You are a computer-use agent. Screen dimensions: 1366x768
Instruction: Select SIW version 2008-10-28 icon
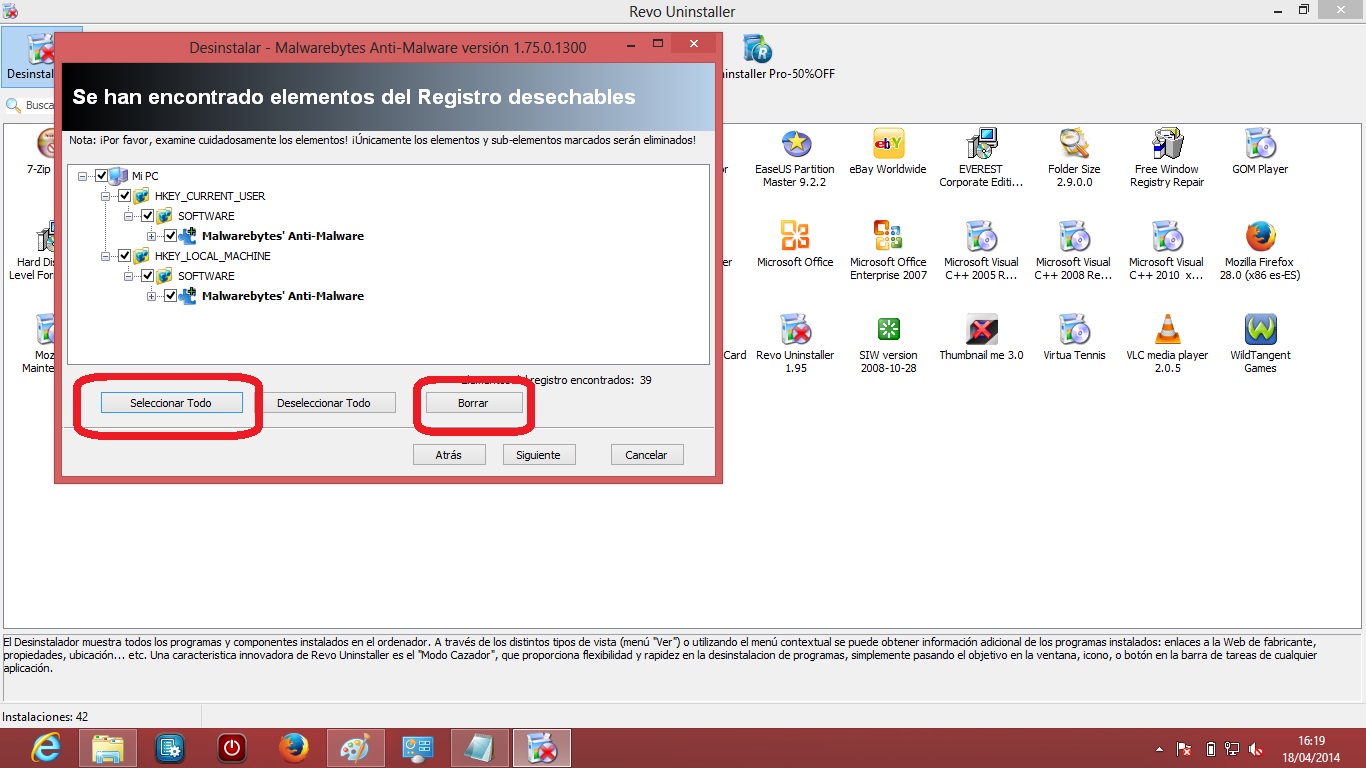pos(888,329)
